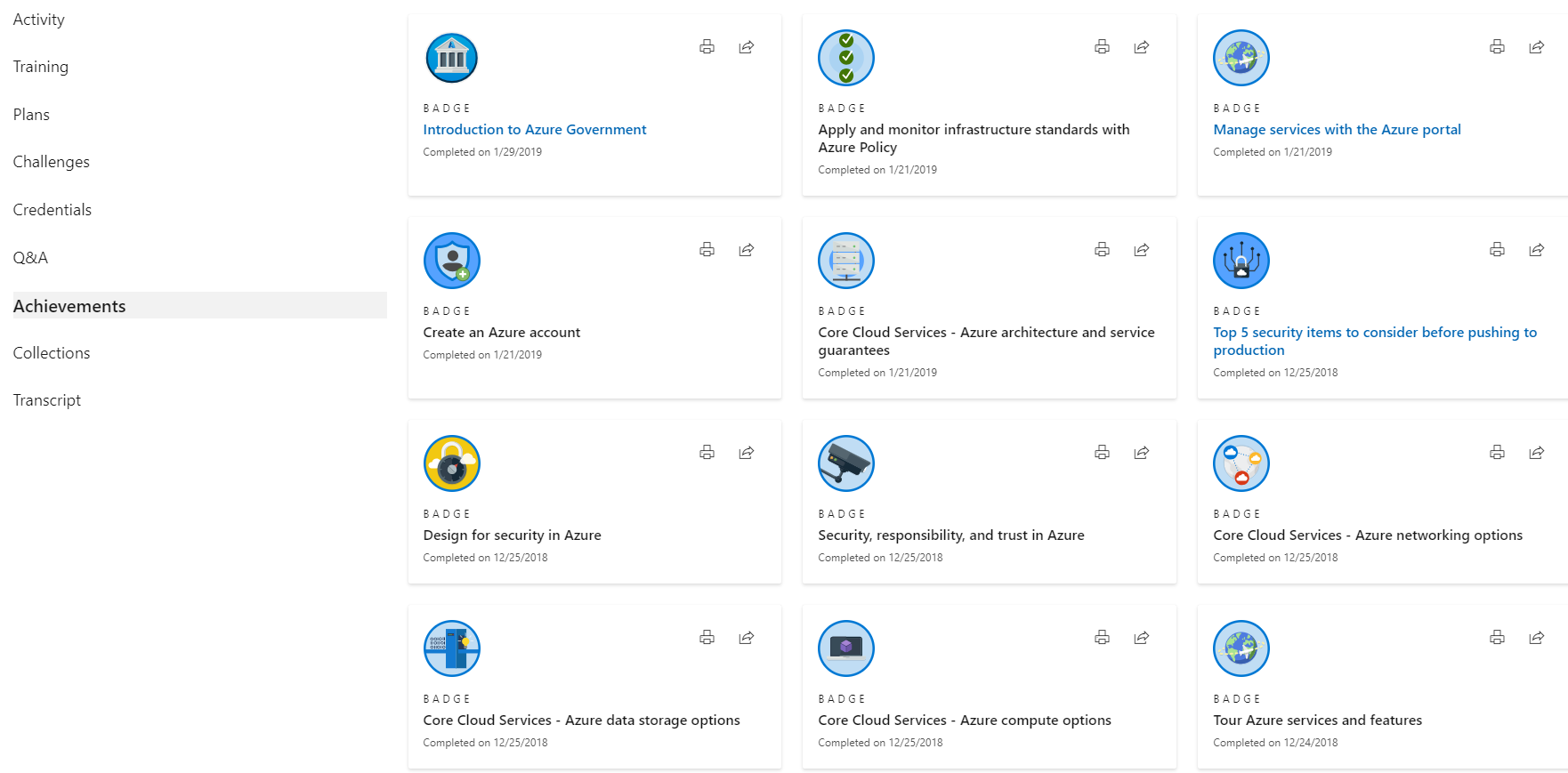The image size is (1568, 773).
Task: Print the Security, responsibility, and trust badge
Action: pos(1102,453)
